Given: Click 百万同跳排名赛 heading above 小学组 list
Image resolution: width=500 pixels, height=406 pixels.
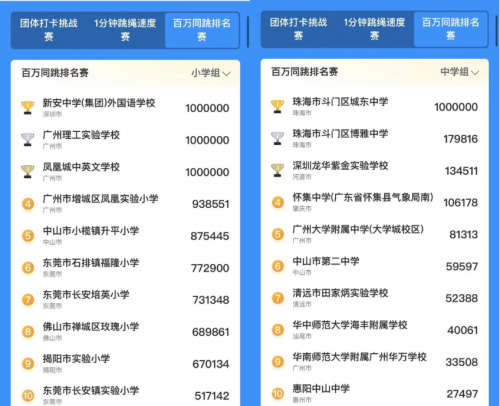Looking at the screenshot, I should click(55, 73).
